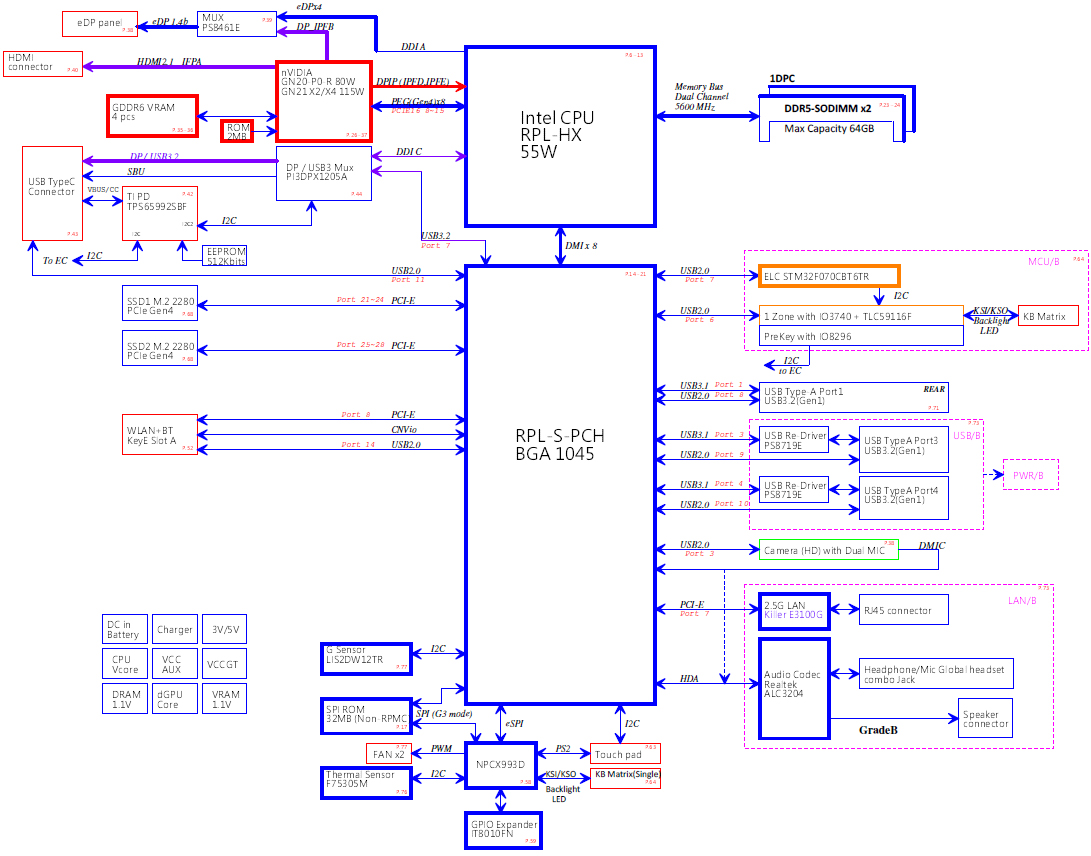Click the 2.5G LAN Killer E3100G block
This screenshot has width=1091, height=856.
[794, 611]
